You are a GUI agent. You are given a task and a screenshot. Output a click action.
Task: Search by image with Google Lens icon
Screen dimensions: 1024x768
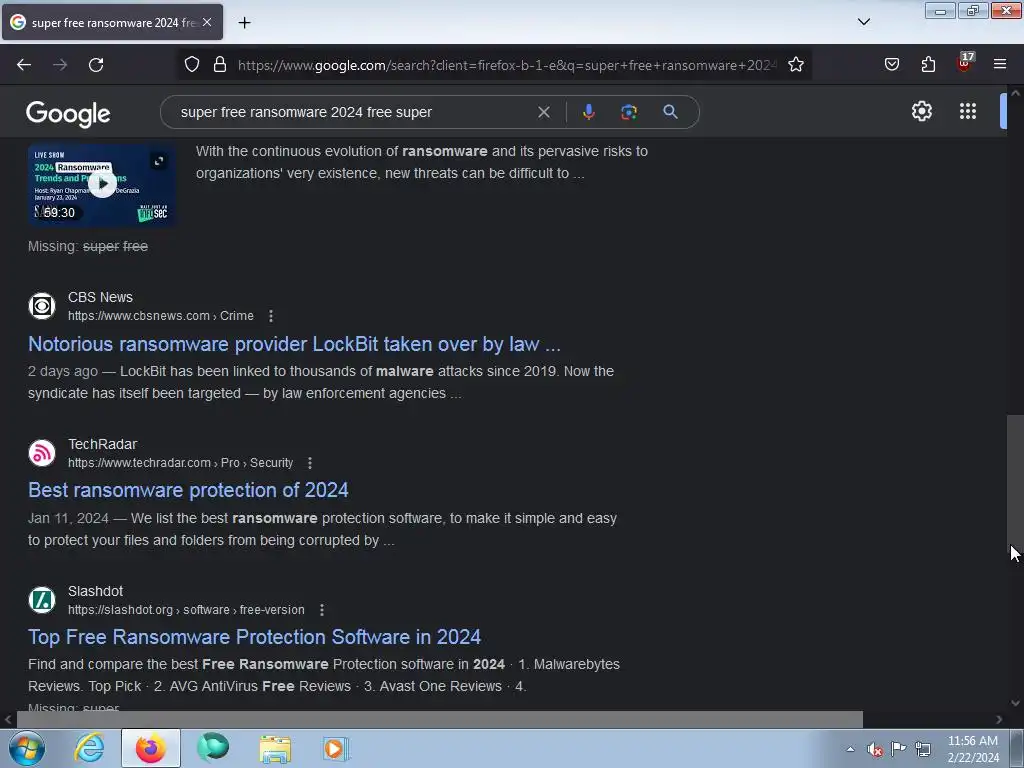628,112
